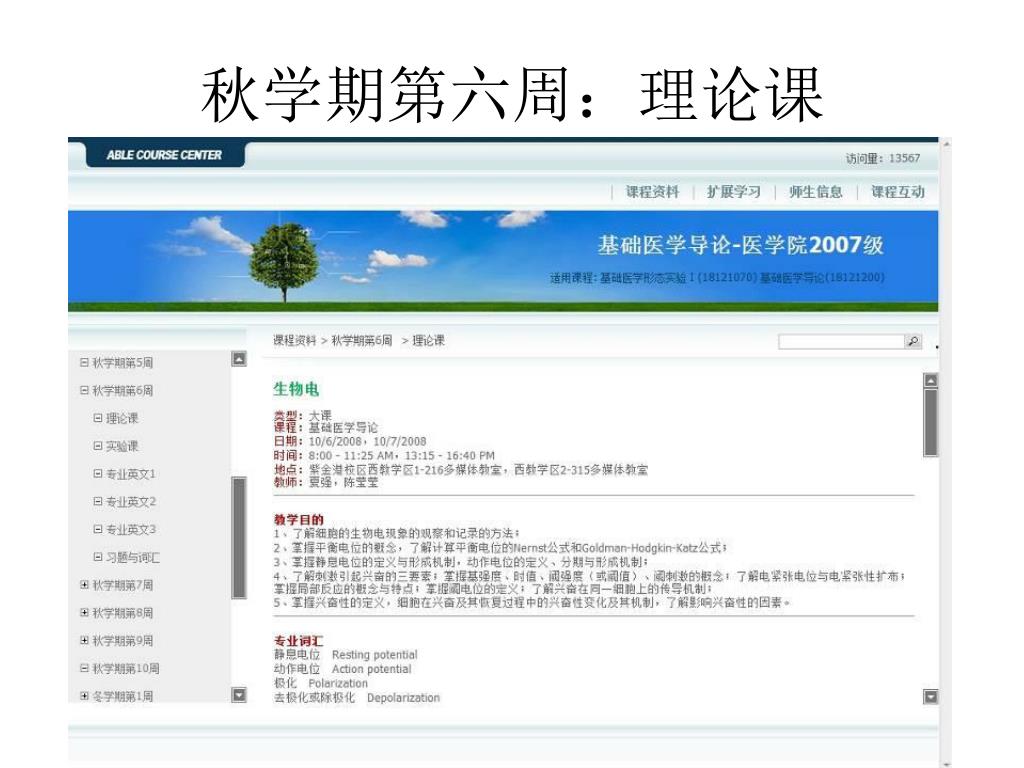1024x768 pixels.
Task: Select 专业英文3 in the sidebar tree
Action: (131, 529)
